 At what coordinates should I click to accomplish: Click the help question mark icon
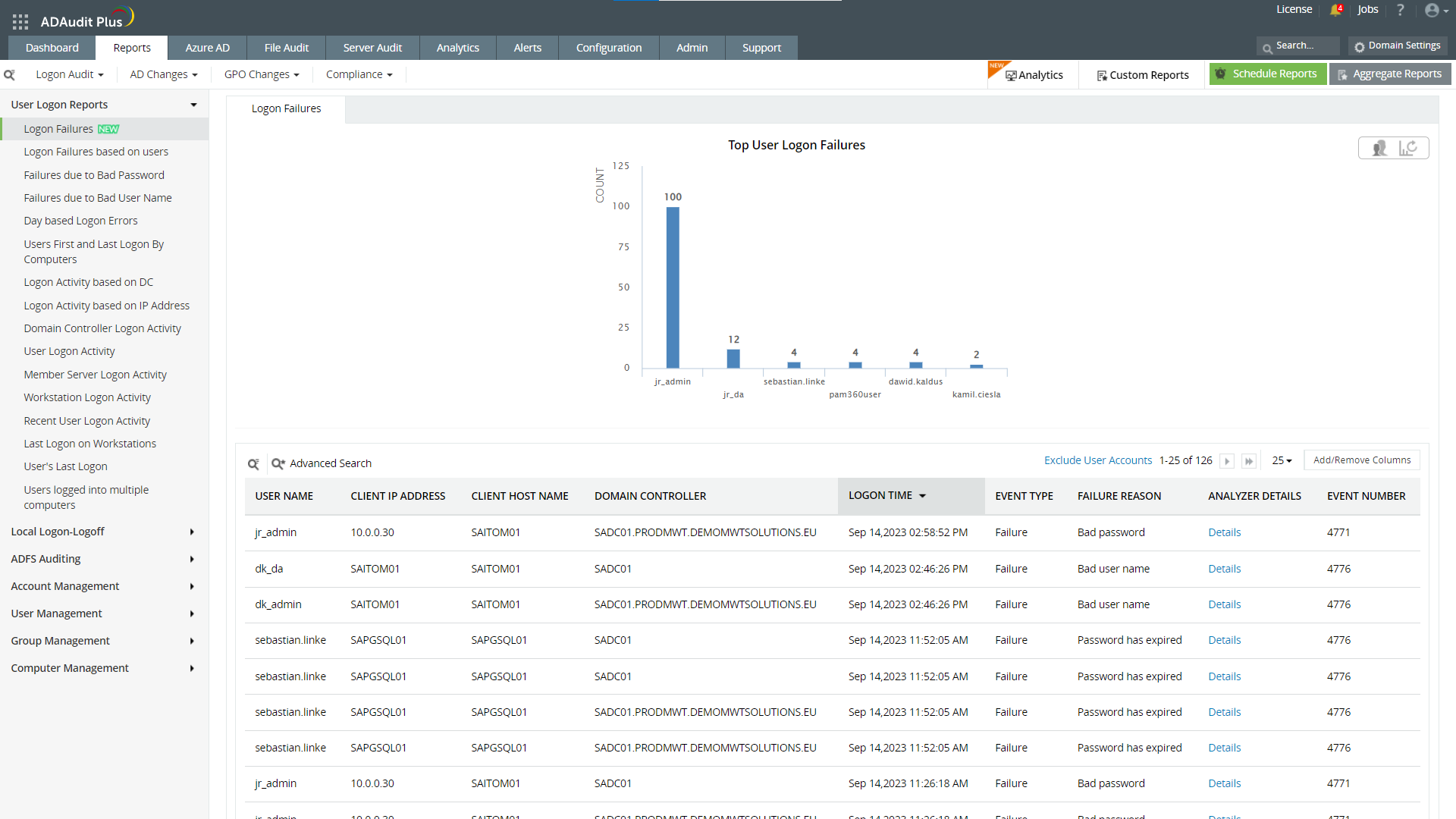tap(1400, 10)
